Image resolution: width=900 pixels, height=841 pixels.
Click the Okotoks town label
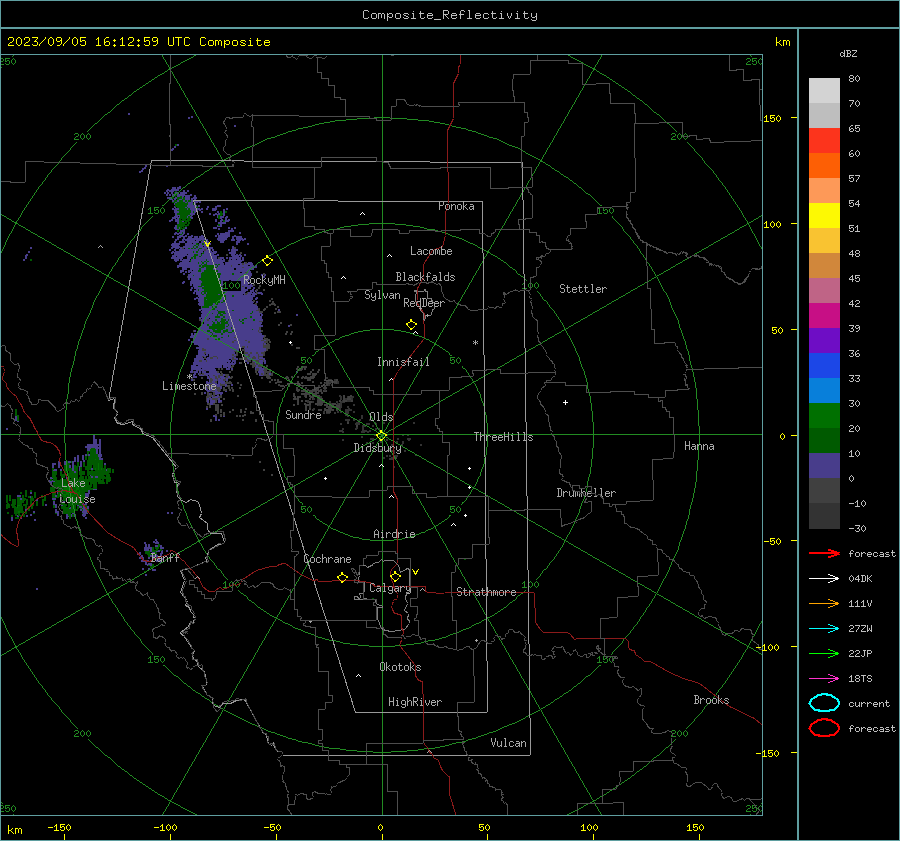pos(400,666)
